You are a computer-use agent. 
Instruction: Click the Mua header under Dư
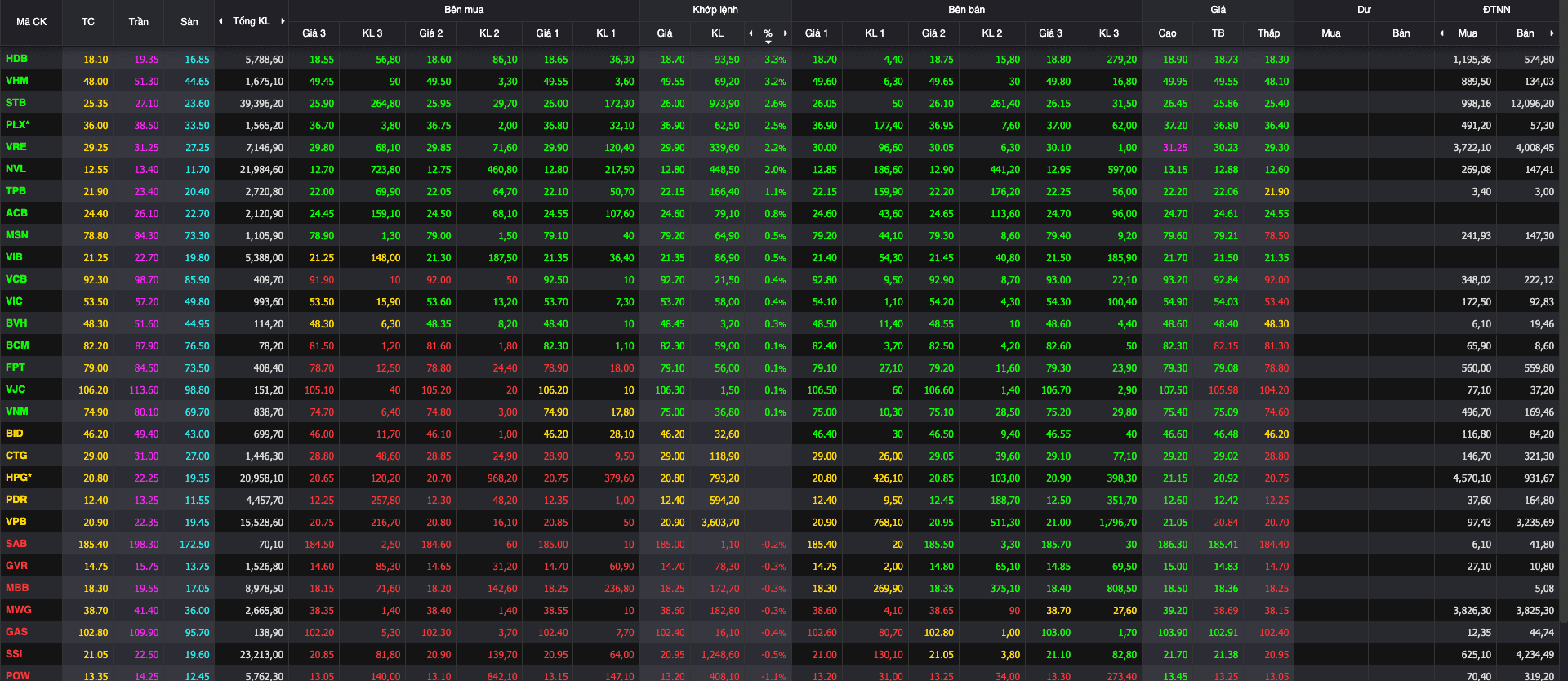coord(1331,33)
